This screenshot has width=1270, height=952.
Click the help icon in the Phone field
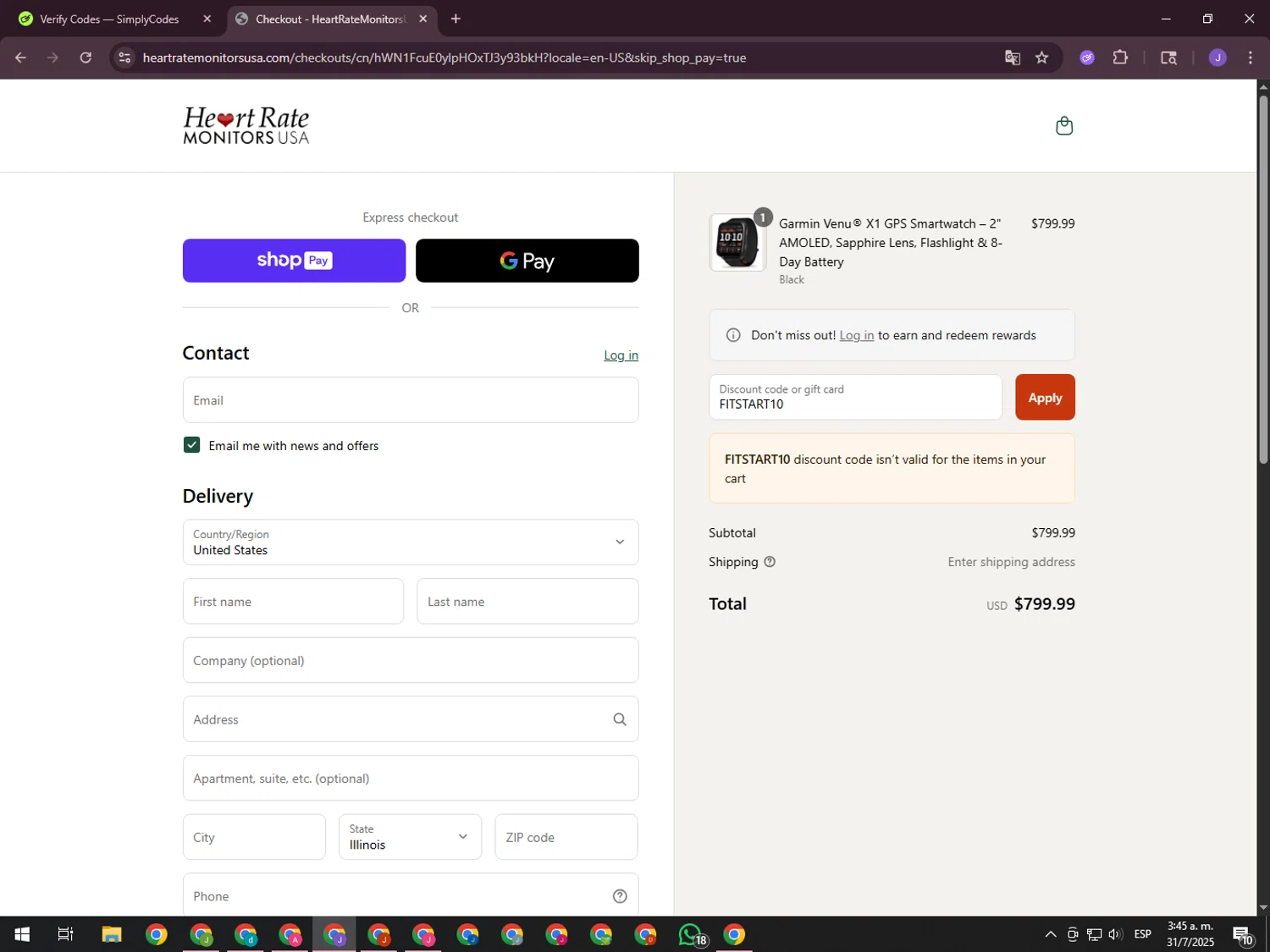[620, 896]
